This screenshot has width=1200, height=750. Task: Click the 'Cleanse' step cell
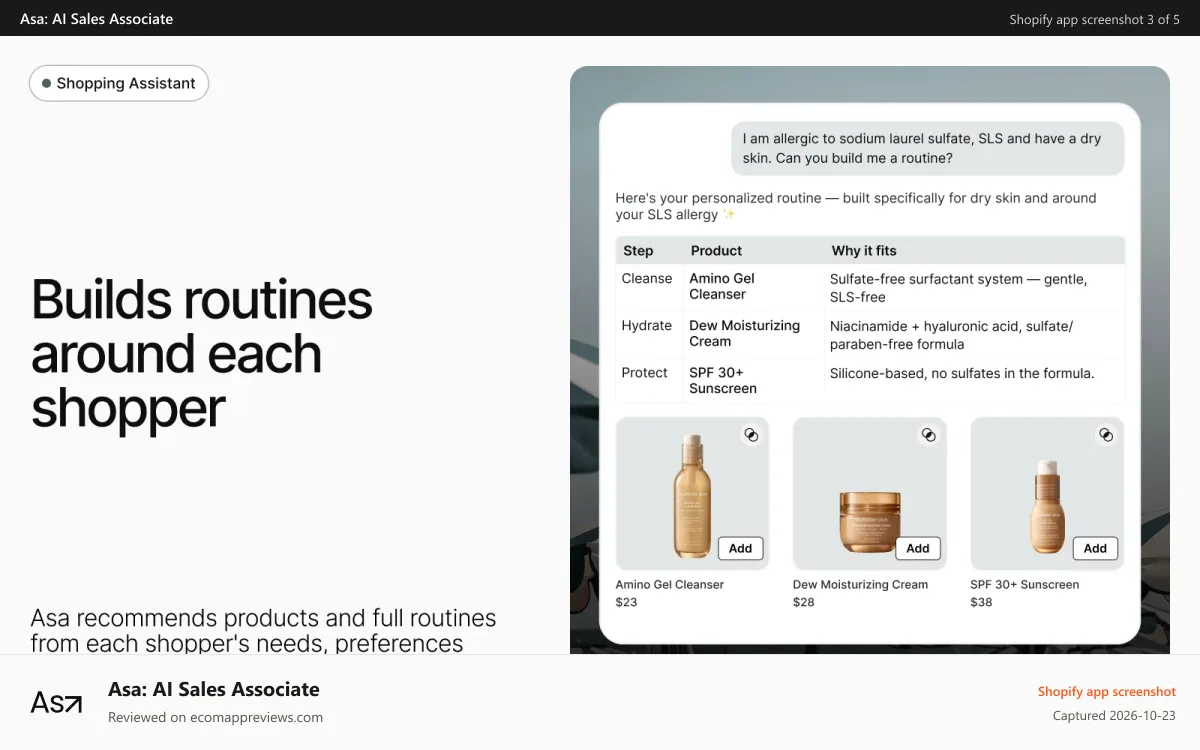[647, 278]
